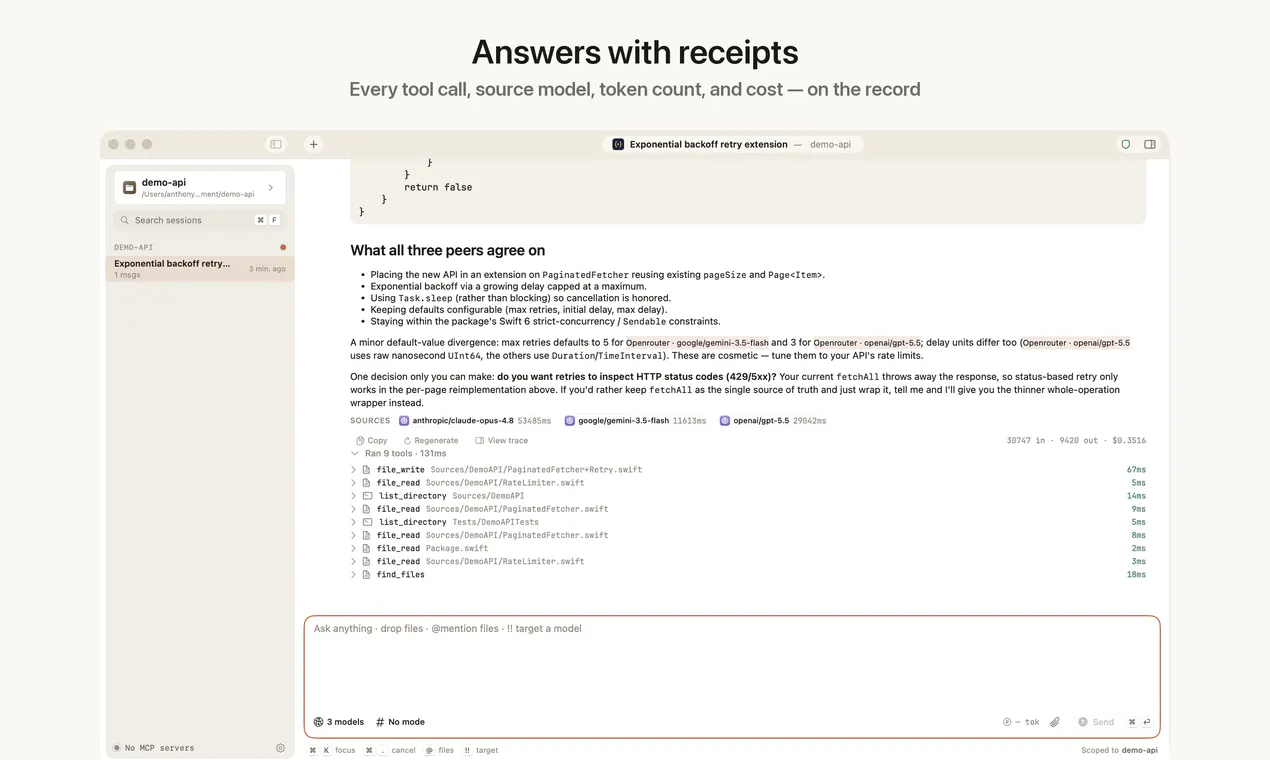Expand the list_directory Tests/DemoAPITests row

coord(748,521)
